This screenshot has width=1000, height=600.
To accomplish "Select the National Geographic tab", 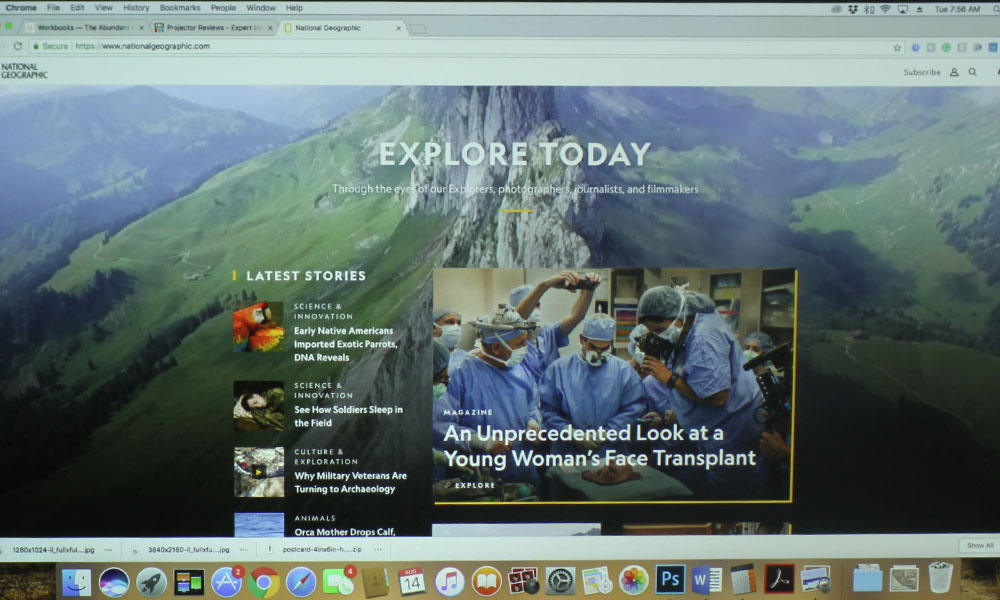I will click(343, 27).
